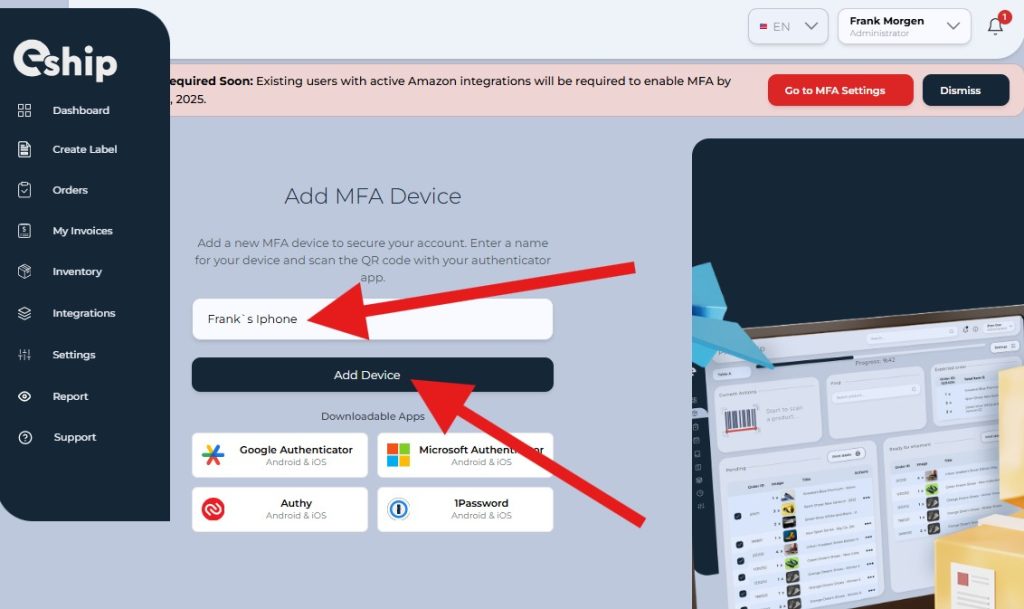Open the Support page
The image size is (1024, 609).
(x=74, y=437)
